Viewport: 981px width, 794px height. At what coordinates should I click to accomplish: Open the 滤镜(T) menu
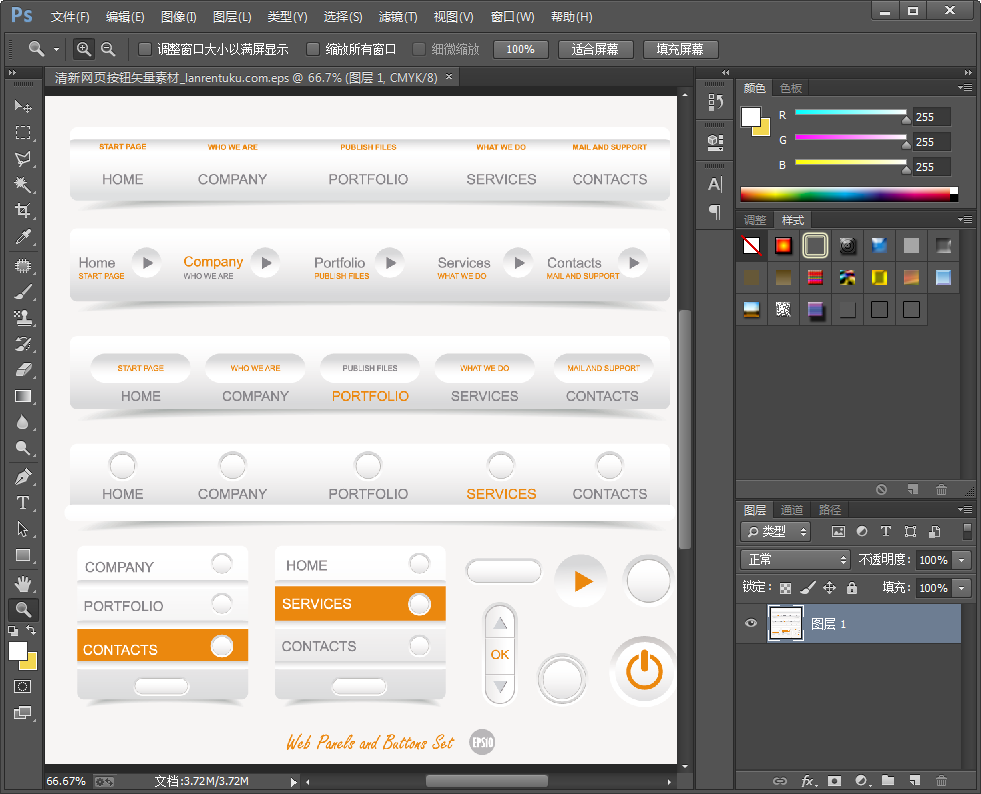(x=398, y=17)
